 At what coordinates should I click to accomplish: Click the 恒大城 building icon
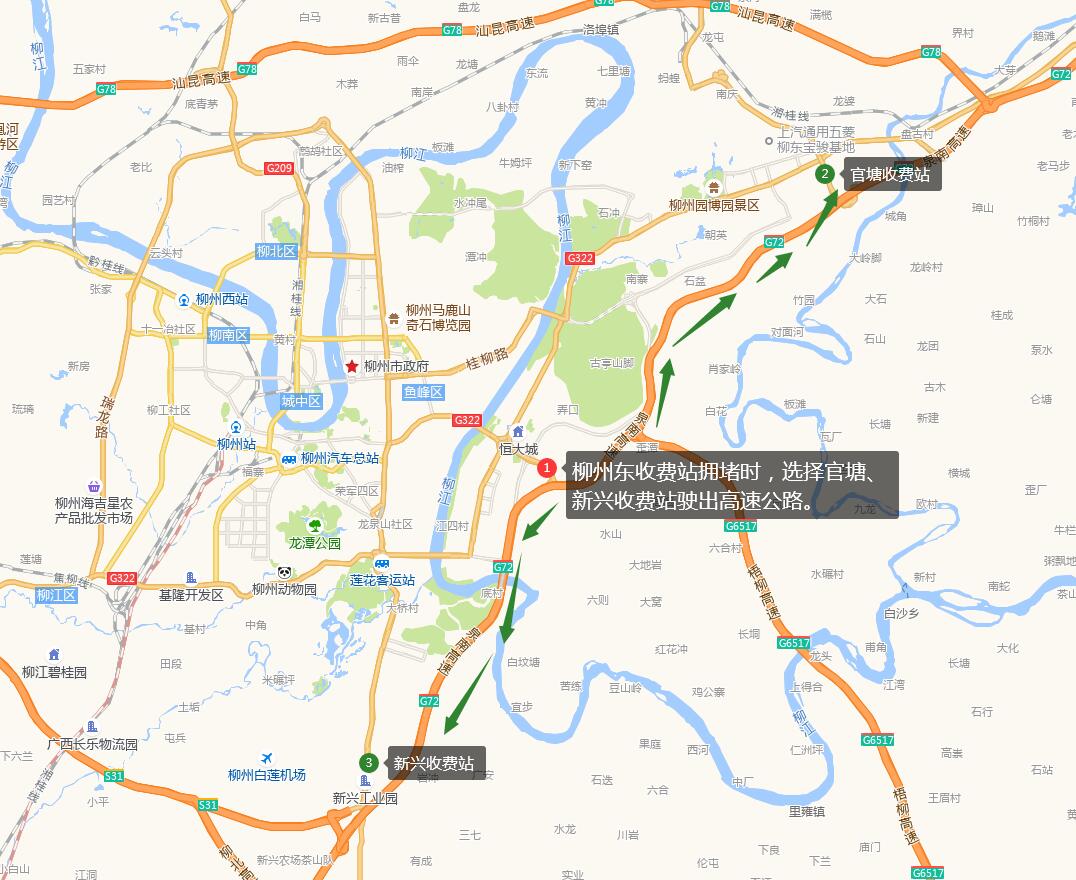click(x=518, y=431)
